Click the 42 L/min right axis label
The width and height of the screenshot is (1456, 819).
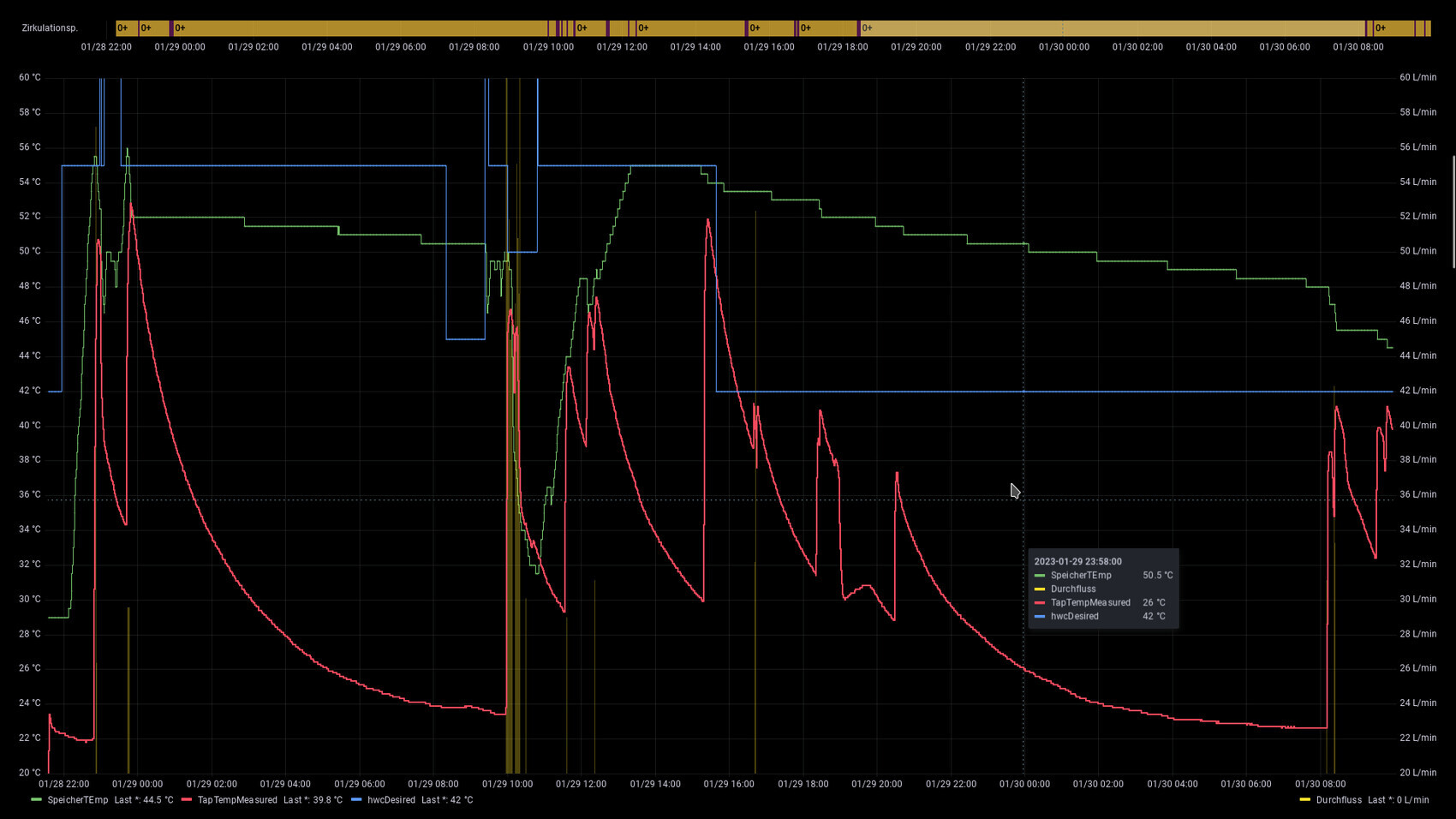tap(1417, 391)
